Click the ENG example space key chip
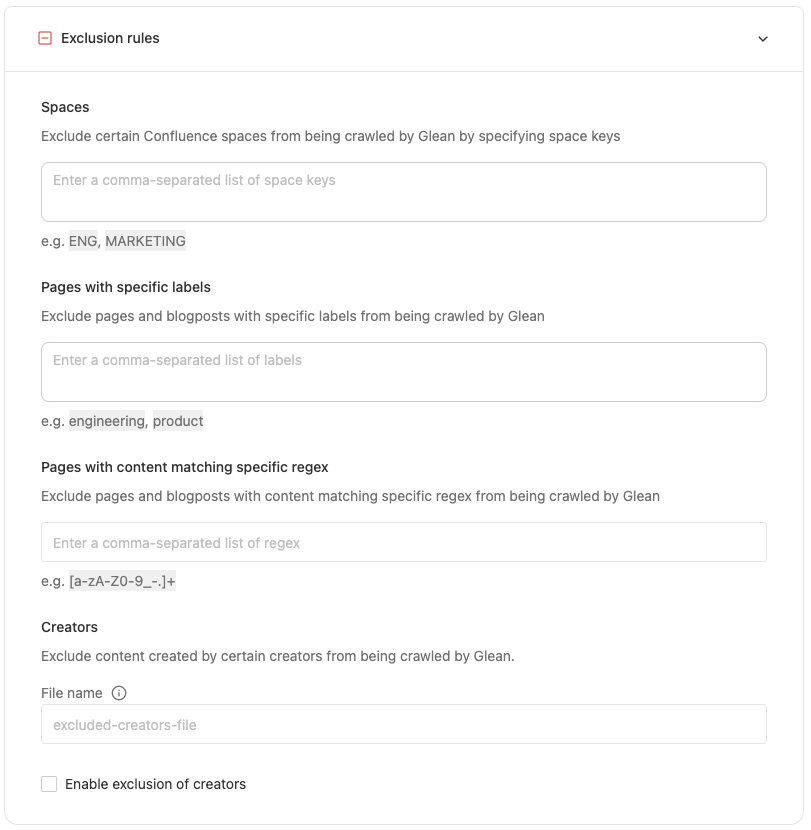The image size is (811, 830). point(81,241)
